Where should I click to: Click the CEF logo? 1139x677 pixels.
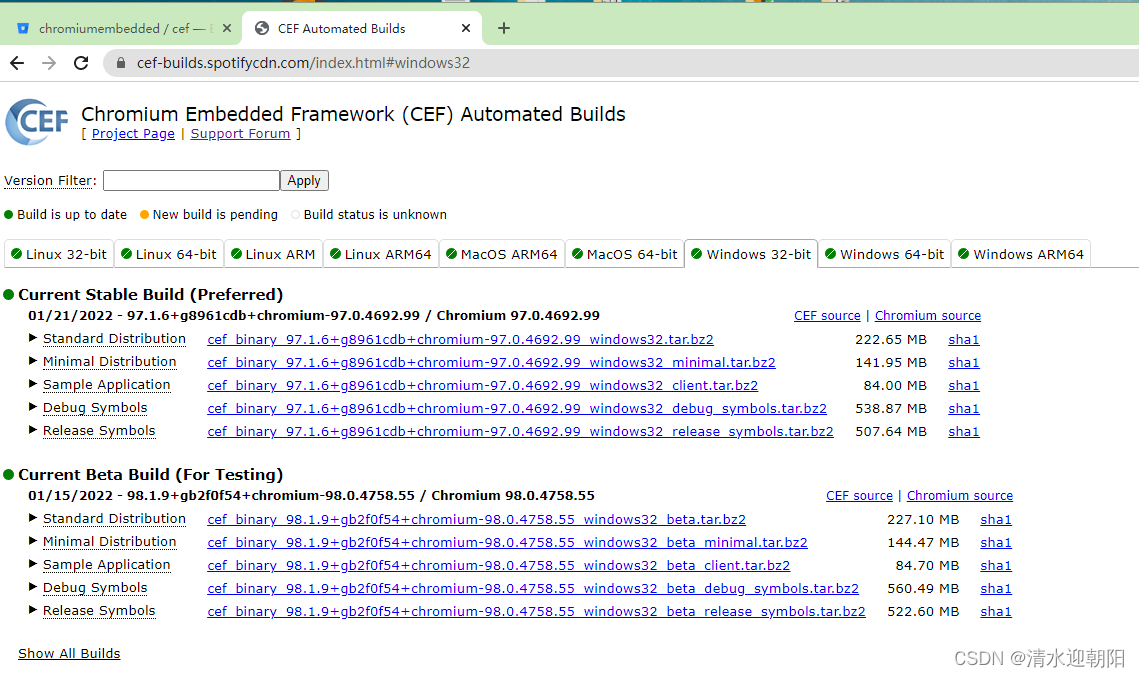(x=36, y=122)
